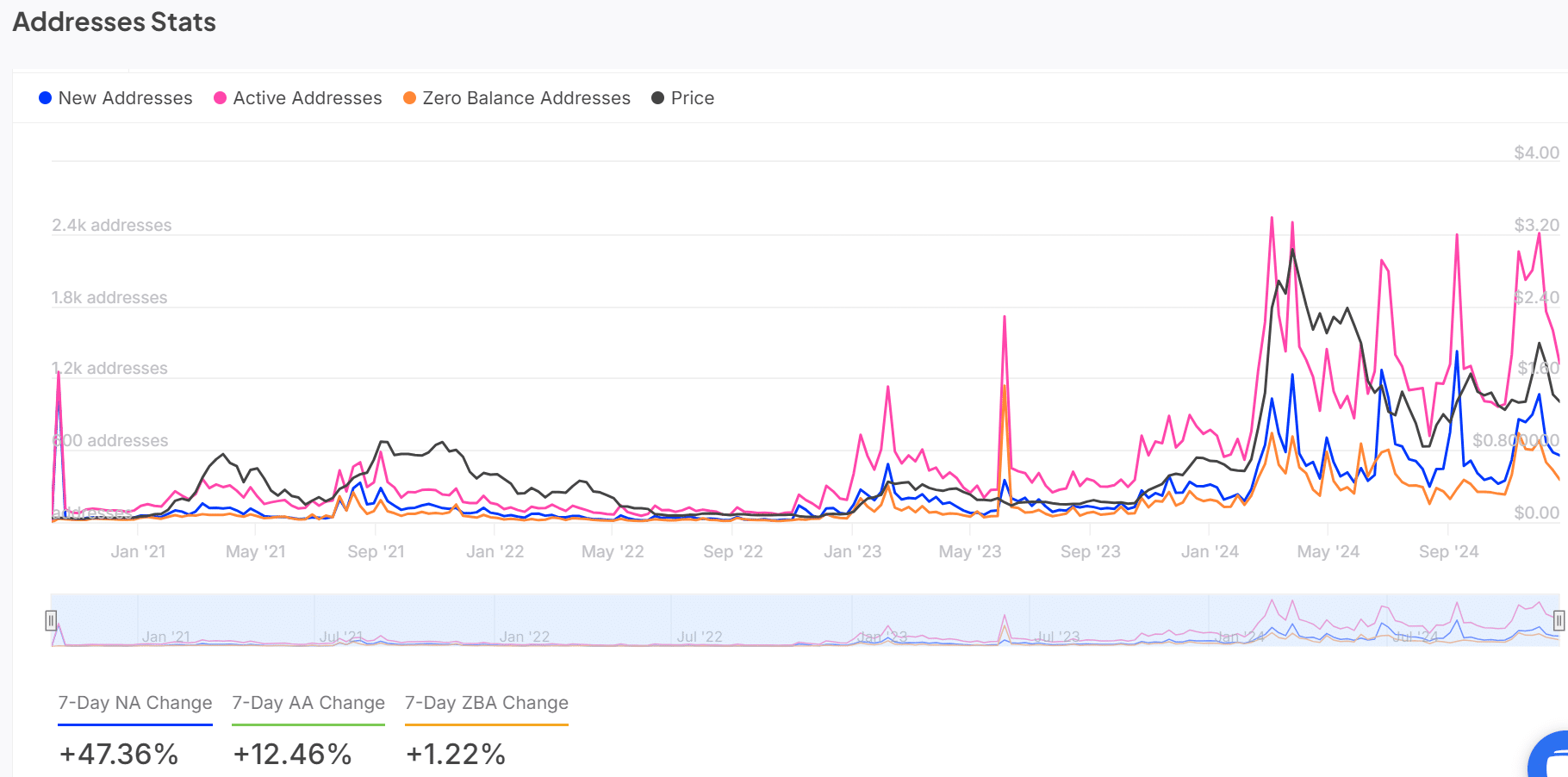
Task: Toggle the Price legend series
Action: (x=683, y=98)
